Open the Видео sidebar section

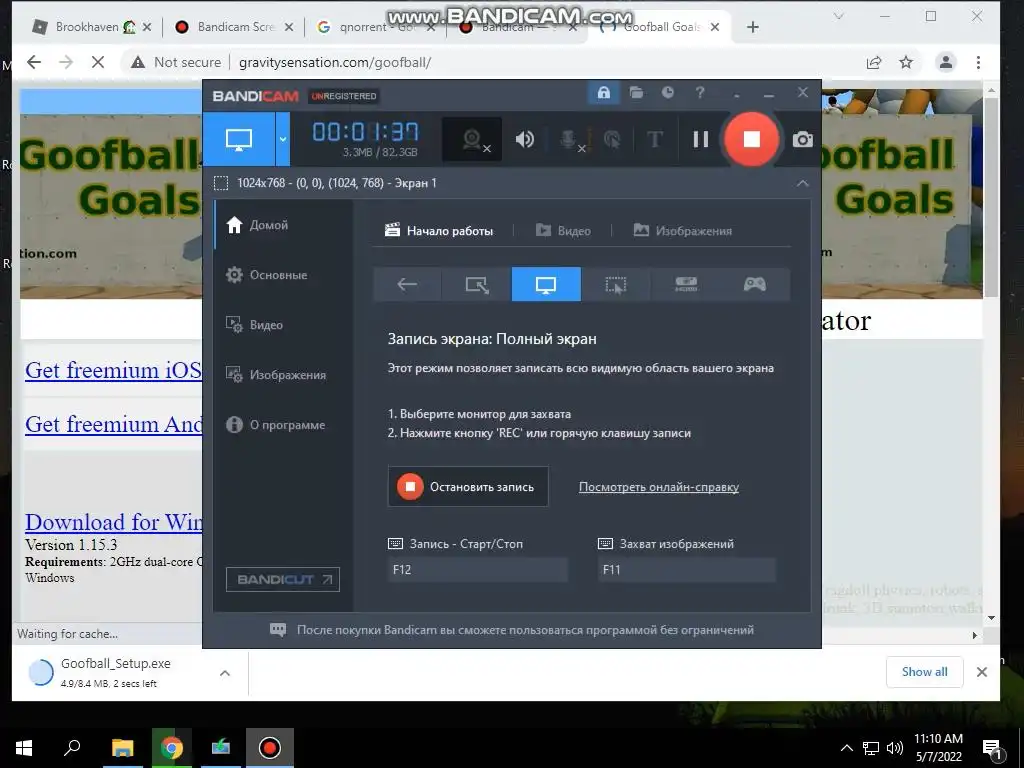coord(283,325)
